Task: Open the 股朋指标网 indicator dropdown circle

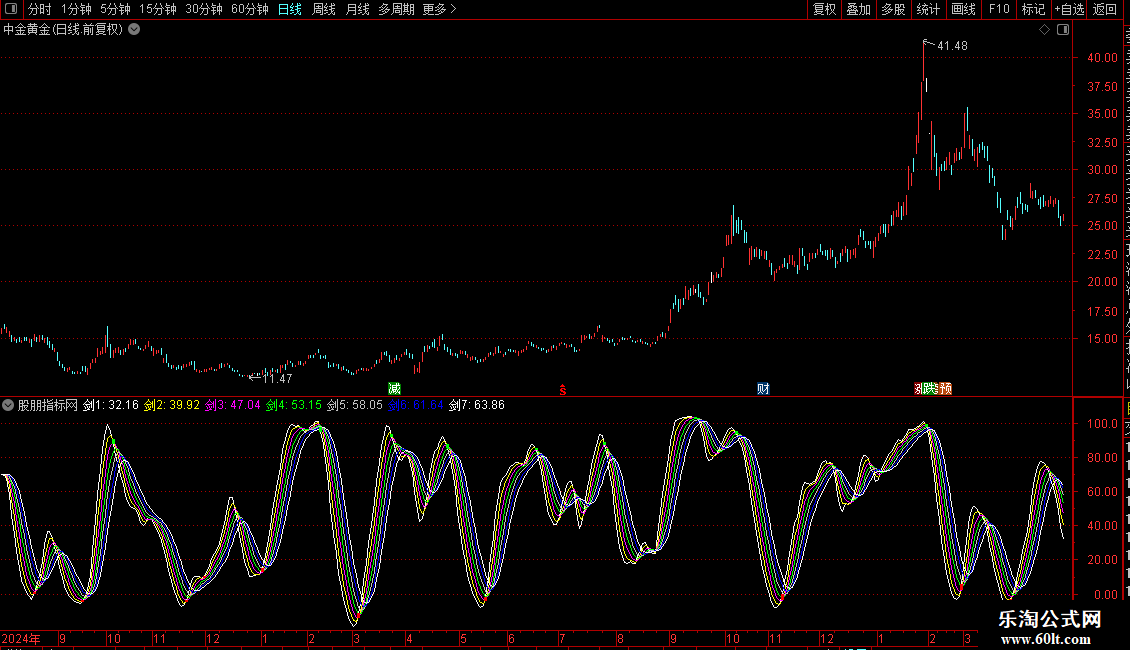Action: pos(8,405)
